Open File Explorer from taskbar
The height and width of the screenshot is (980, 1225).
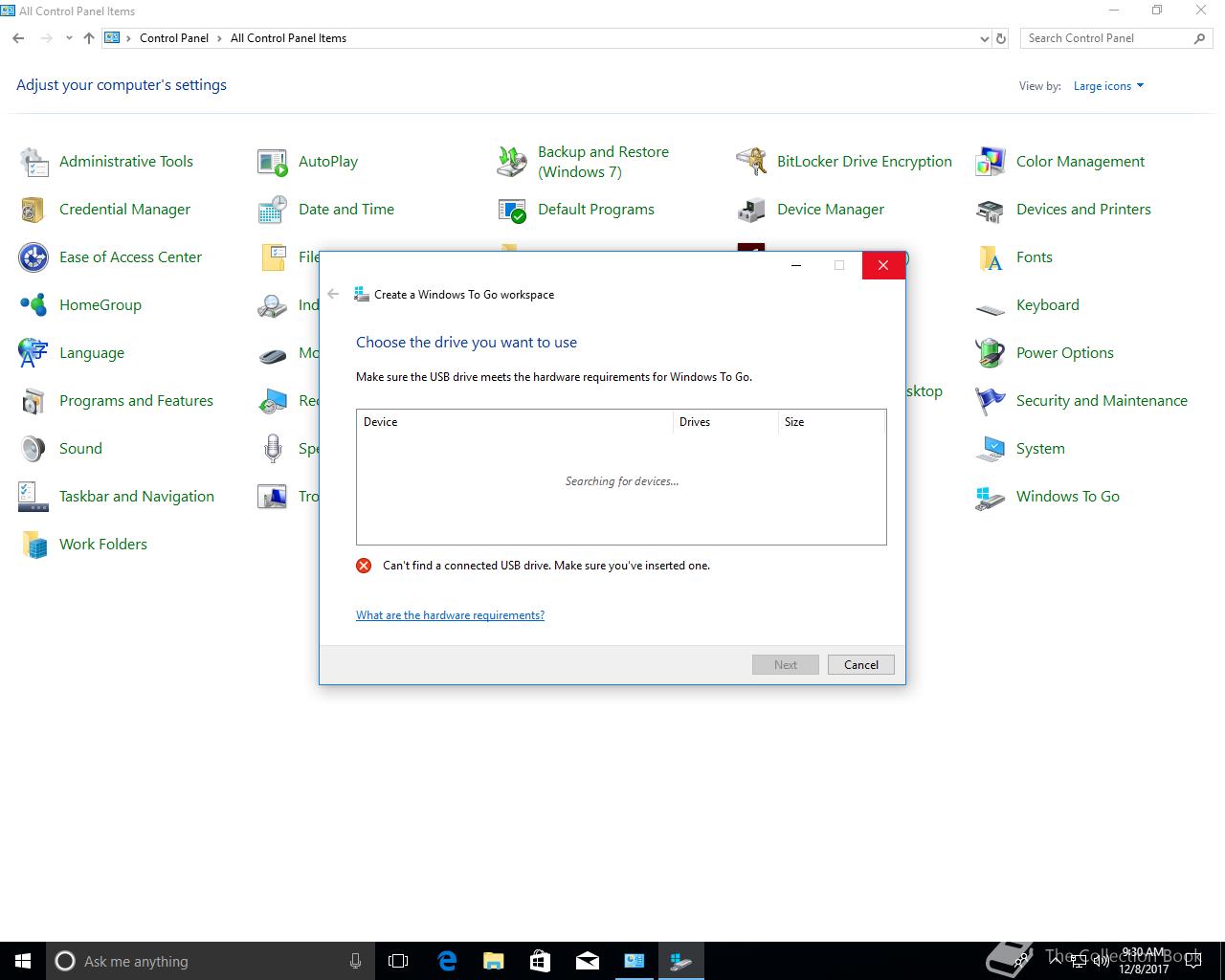tap(494, 961)
